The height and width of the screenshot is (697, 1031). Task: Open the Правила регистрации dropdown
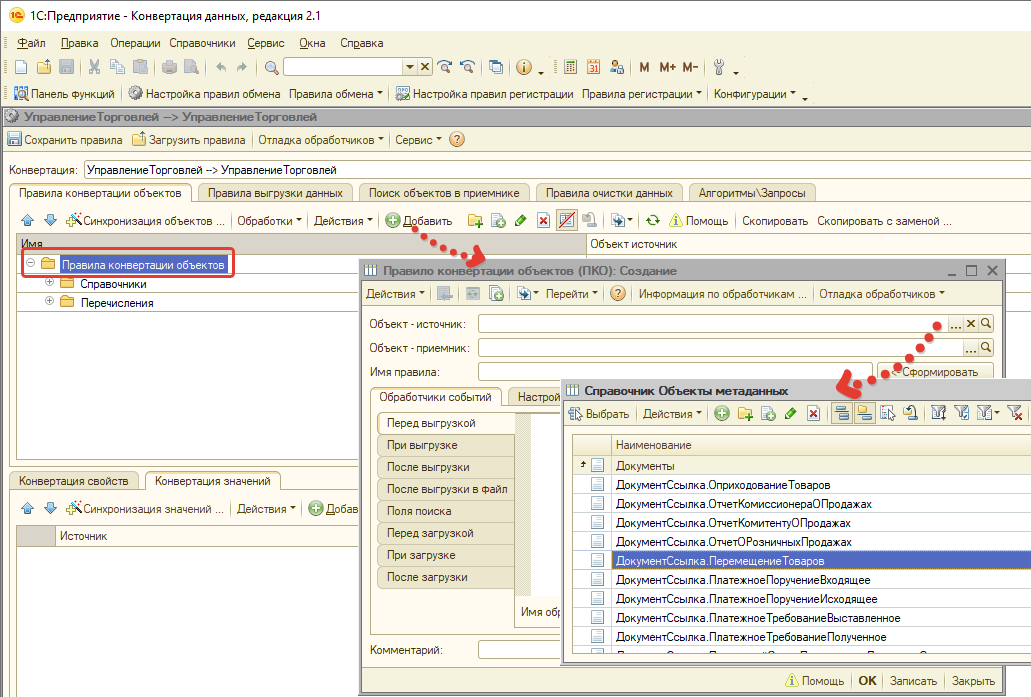pos(642,94)
